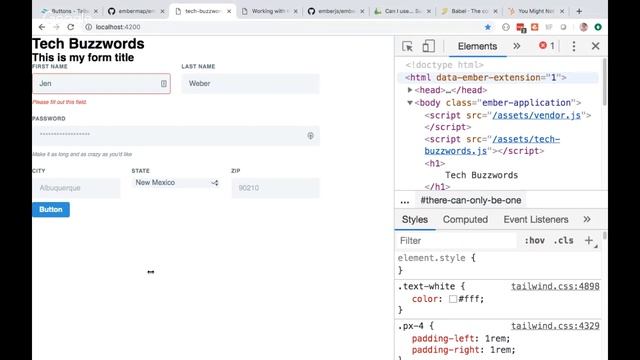Show more DevTools panels with double chevron

517,46
